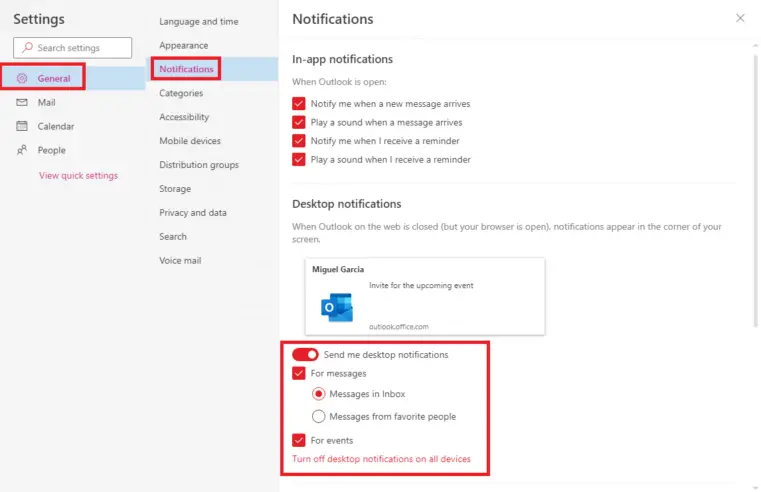Select Messages from favorite people radio button
This screenshot has width=761, height=492.
tap(318, 416)
